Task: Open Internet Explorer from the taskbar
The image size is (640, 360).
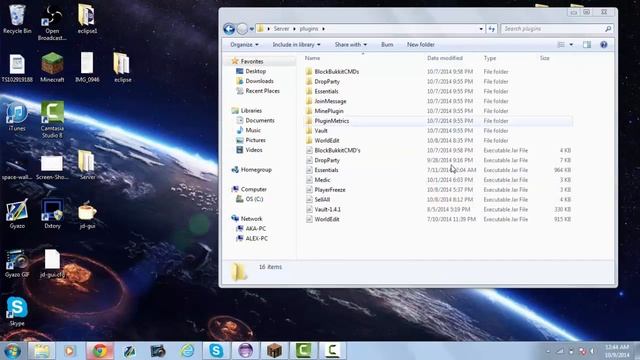Action: click(x=187, y=351)
